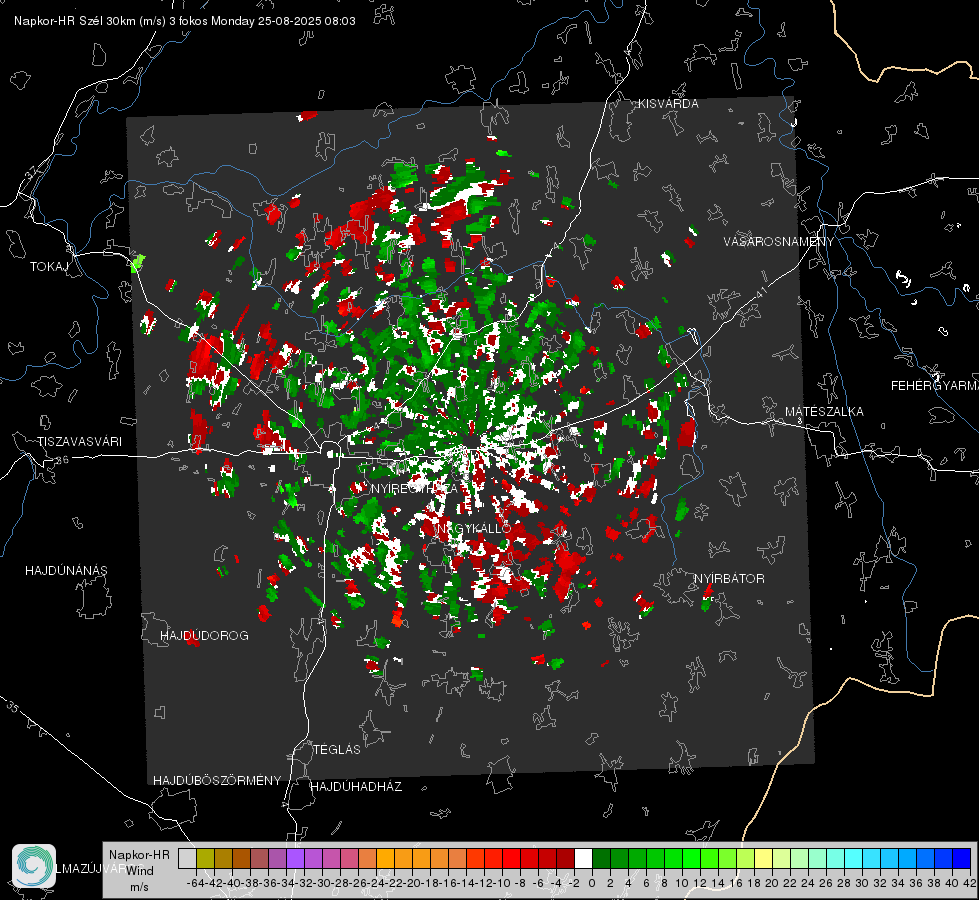Click the -30 legend value
979x900 pixels.
322,883
